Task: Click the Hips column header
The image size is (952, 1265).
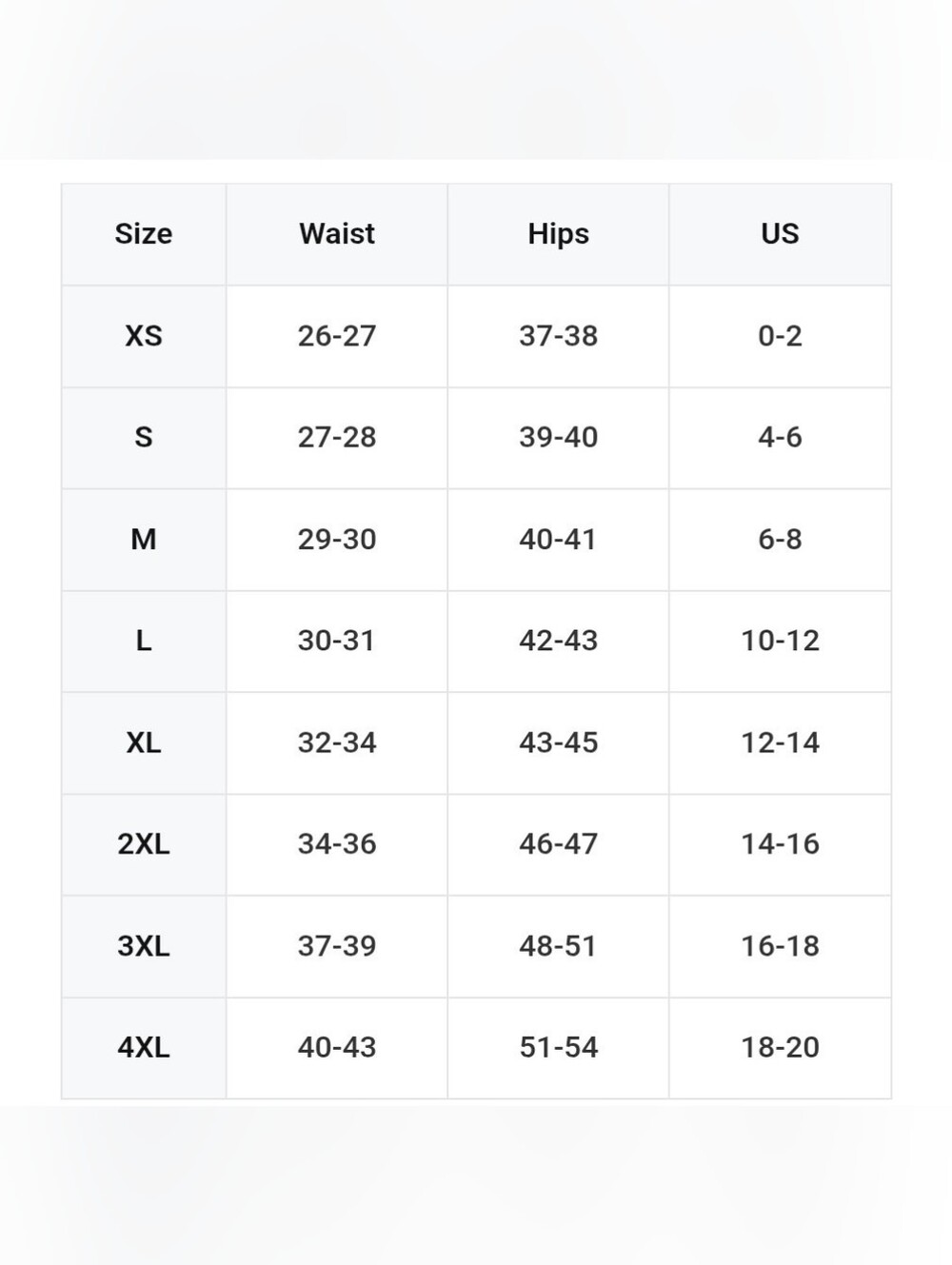Action: (559, 234)
